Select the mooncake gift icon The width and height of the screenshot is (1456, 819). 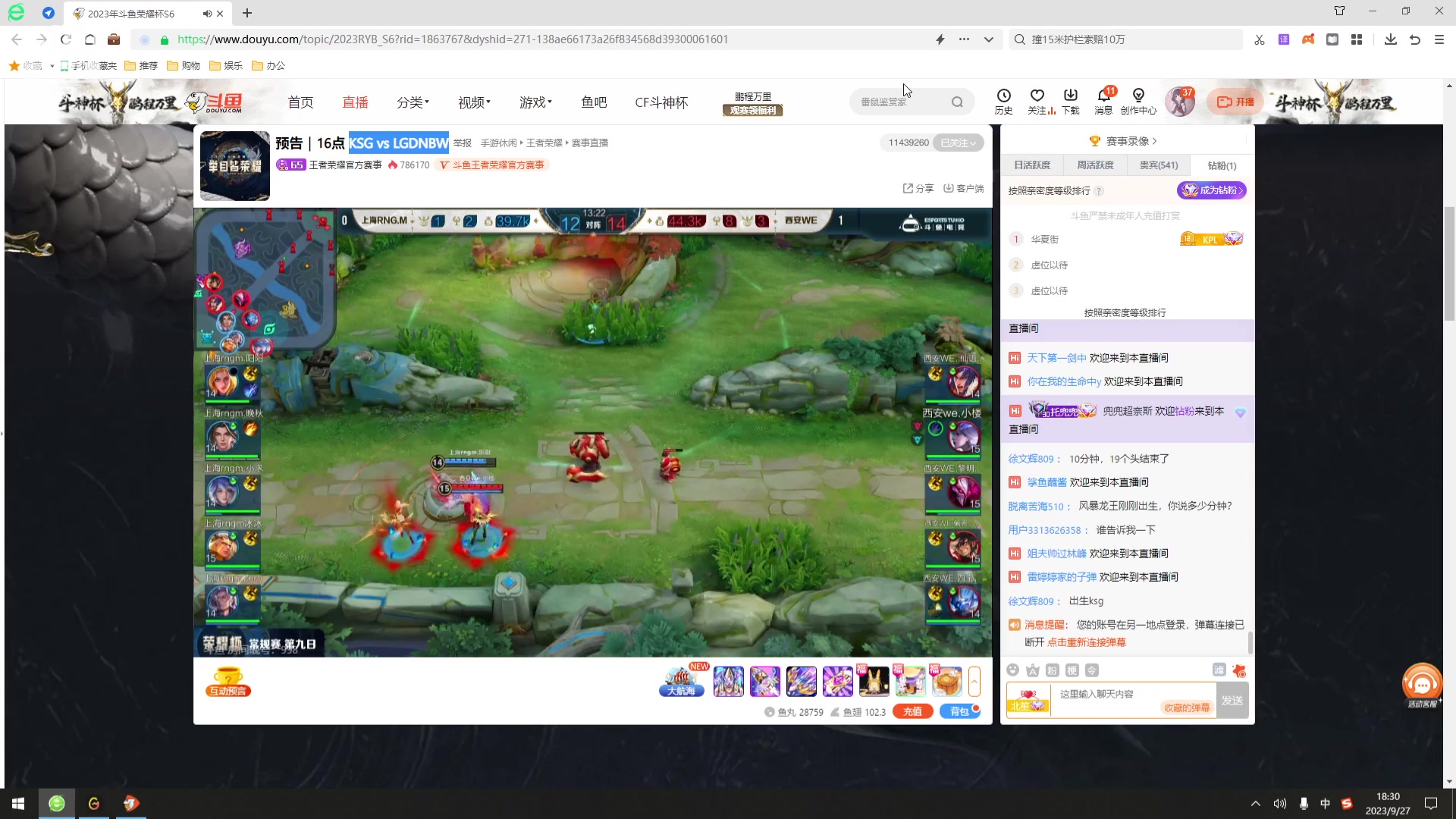click(947, 681)
